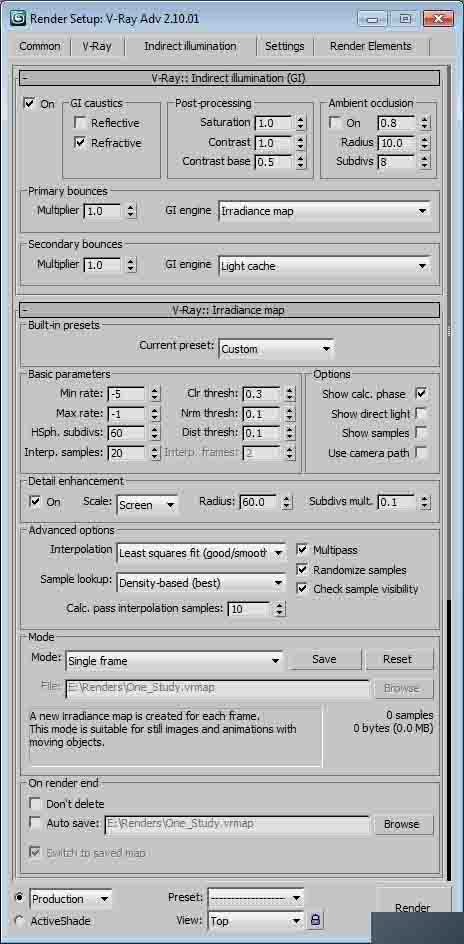Click the Subdivs mult. spinner arrows
This screenshot has width=464, height=944.
pyautogui.click(x=425, y=502)
